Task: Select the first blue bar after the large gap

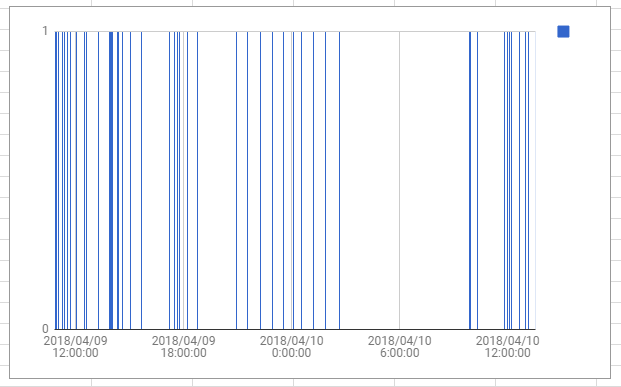Action: point(470,180)
